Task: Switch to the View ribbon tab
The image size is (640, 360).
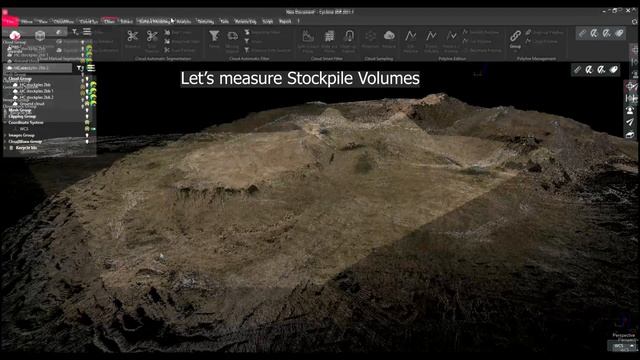Action: click(x=42, y=21)
